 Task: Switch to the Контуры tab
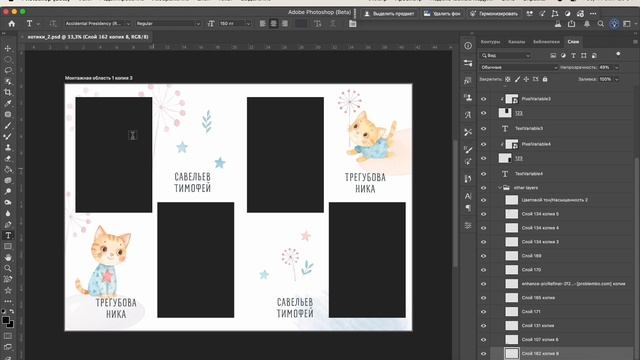coord(490,42)
